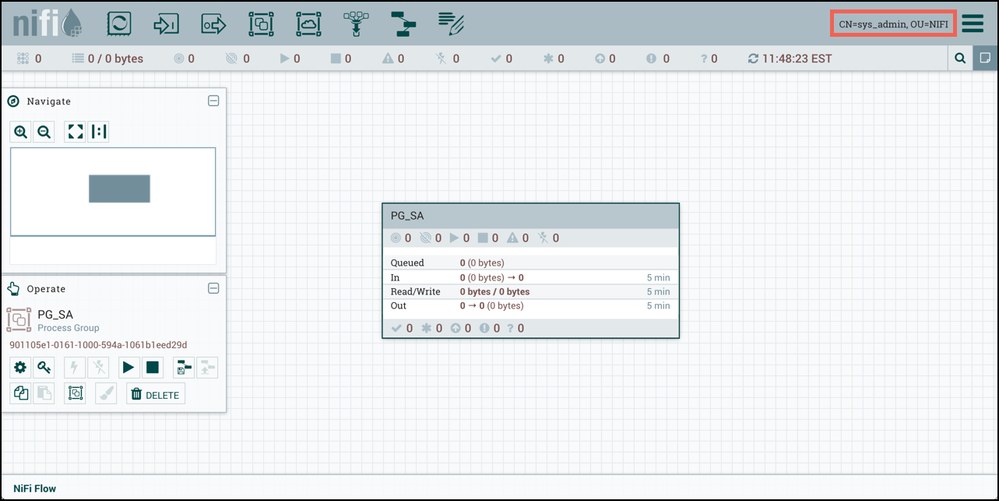Screen dimensions: 999x501
Task: Click the stopped components square status icon
Action: click(x=336, y=59)
